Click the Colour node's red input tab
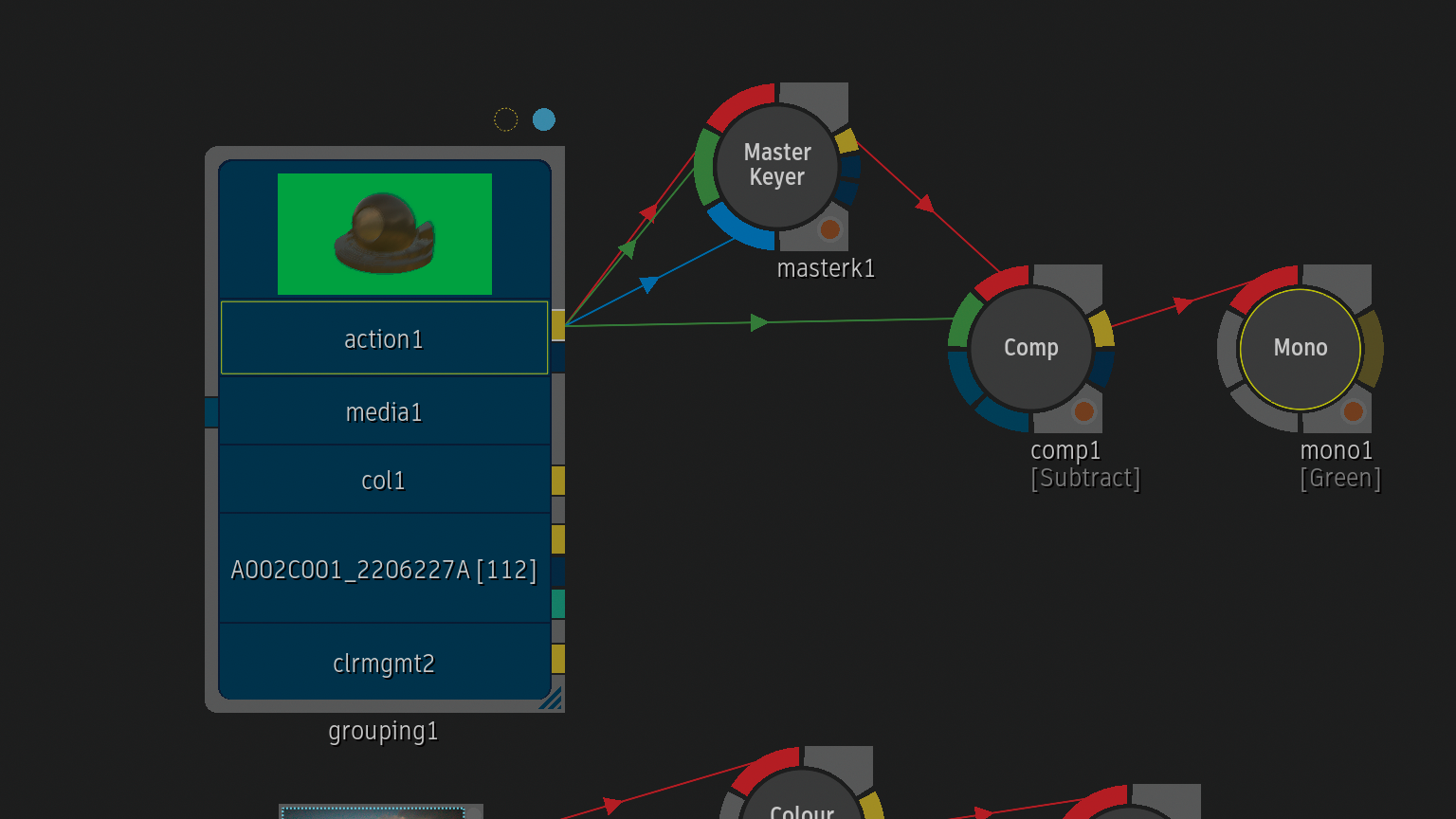Image resolution: width=1456 pixels, height=819 pixels. tap(765, 769)
